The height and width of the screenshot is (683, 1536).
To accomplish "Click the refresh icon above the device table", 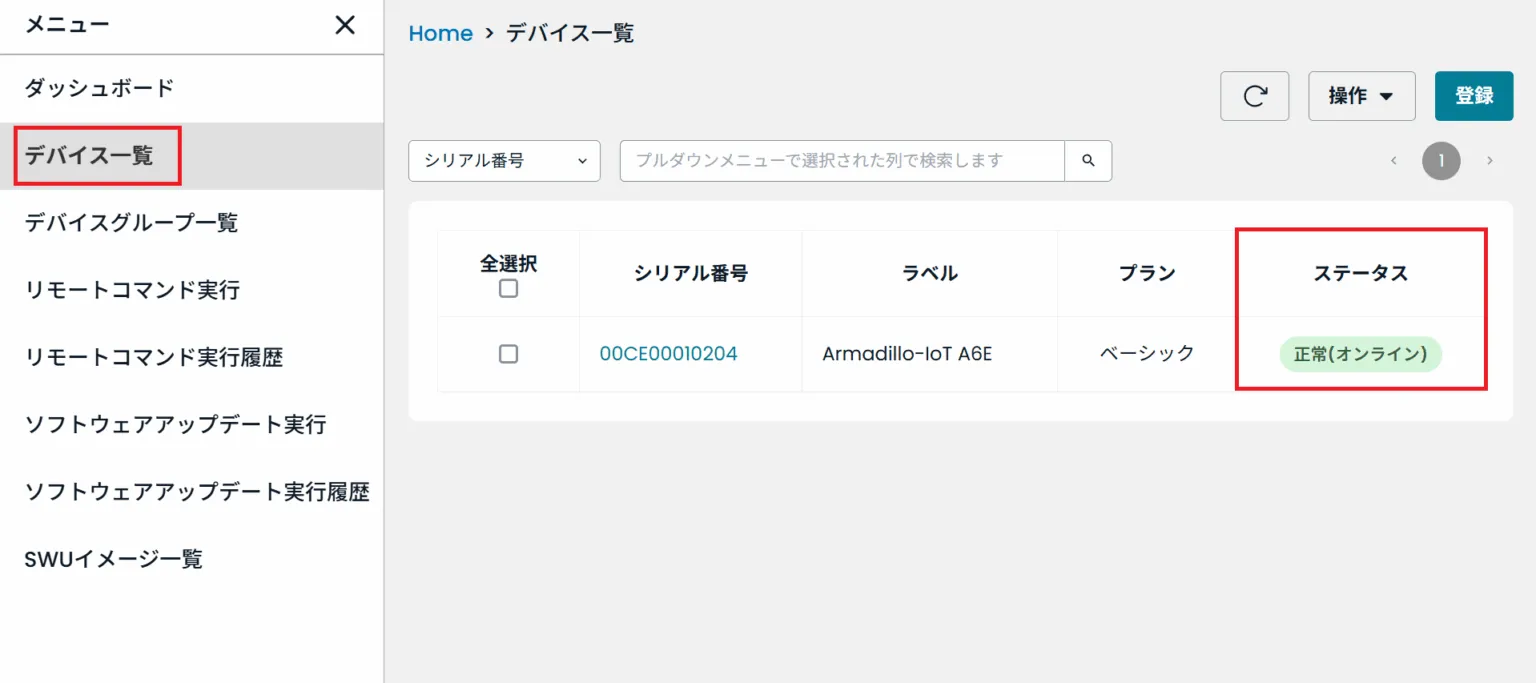I will point(1254,96).
